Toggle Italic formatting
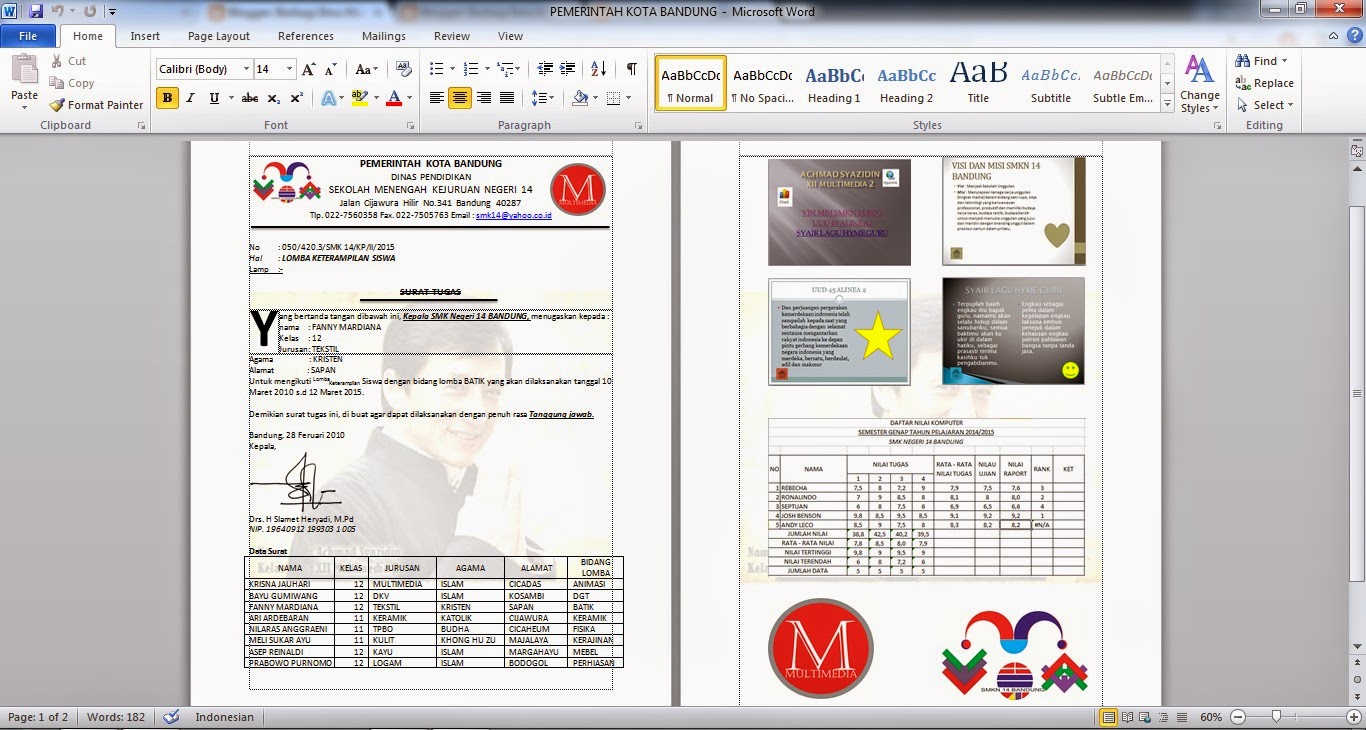Screen dimensions: 1366x730 click(191, 98)
